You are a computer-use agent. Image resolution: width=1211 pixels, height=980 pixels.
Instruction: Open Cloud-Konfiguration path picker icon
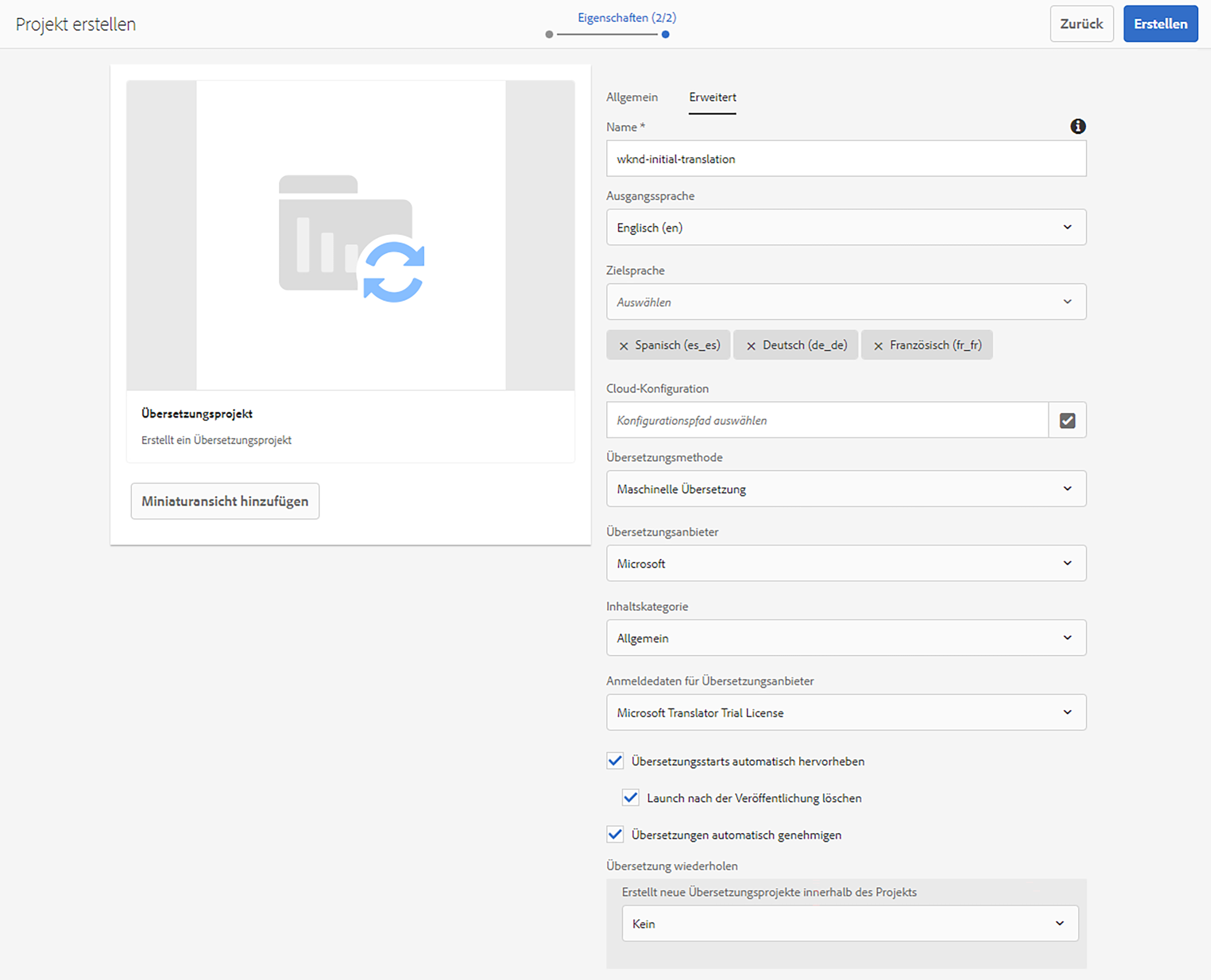point(1067,420)
